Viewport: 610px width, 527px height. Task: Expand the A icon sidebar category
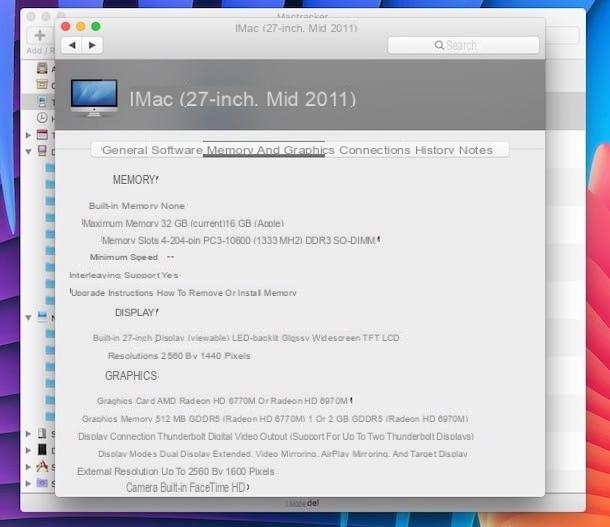[28, 466]
